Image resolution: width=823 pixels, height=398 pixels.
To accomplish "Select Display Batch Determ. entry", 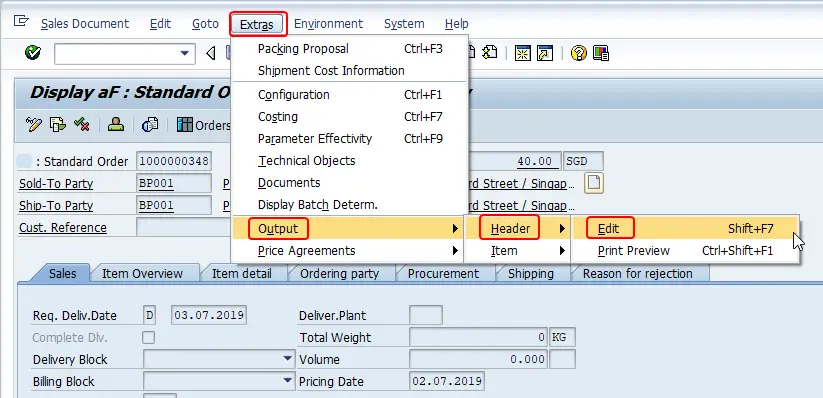I will pos(350,205).
